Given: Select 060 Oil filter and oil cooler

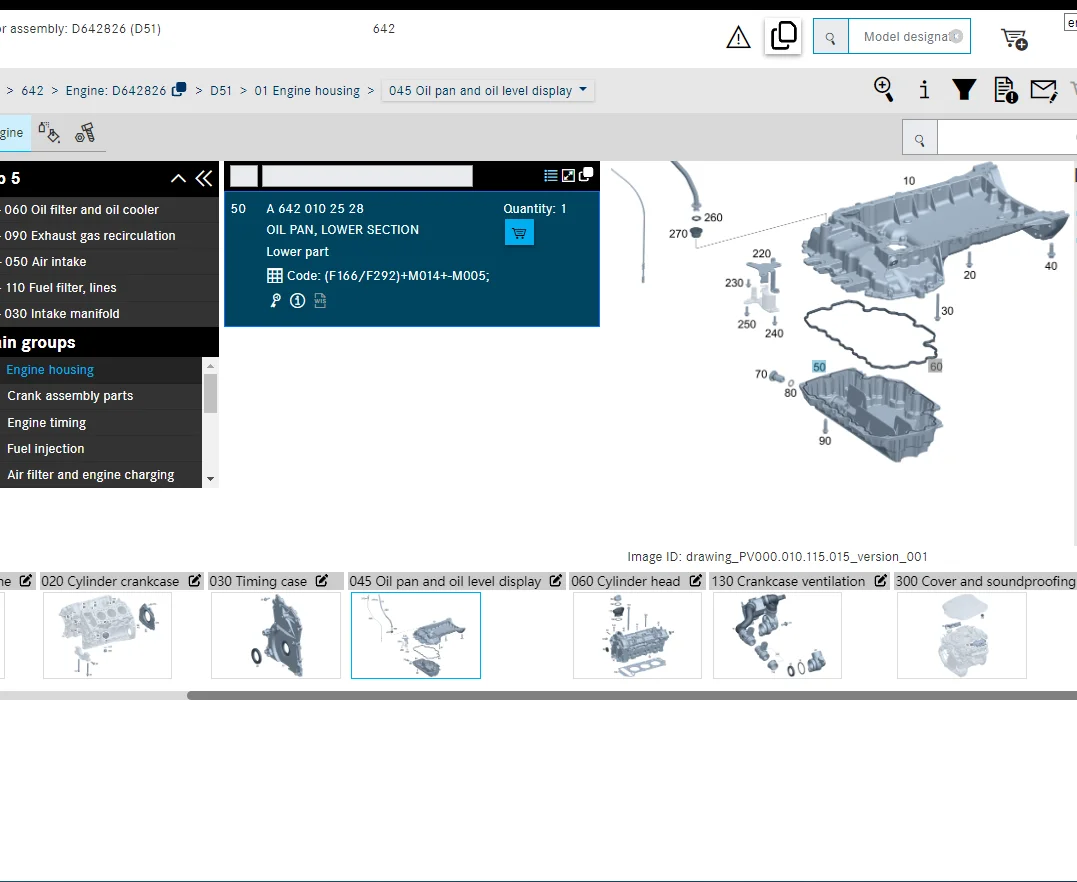Looking at the screenshot, I should coord(81,210).
